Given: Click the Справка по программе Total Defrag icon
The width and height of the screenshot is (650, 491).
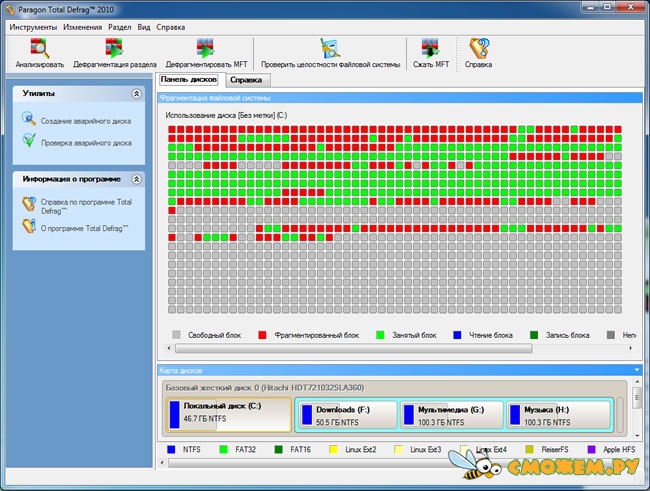Looking at the screenshot, I should (x=29, y=204).
